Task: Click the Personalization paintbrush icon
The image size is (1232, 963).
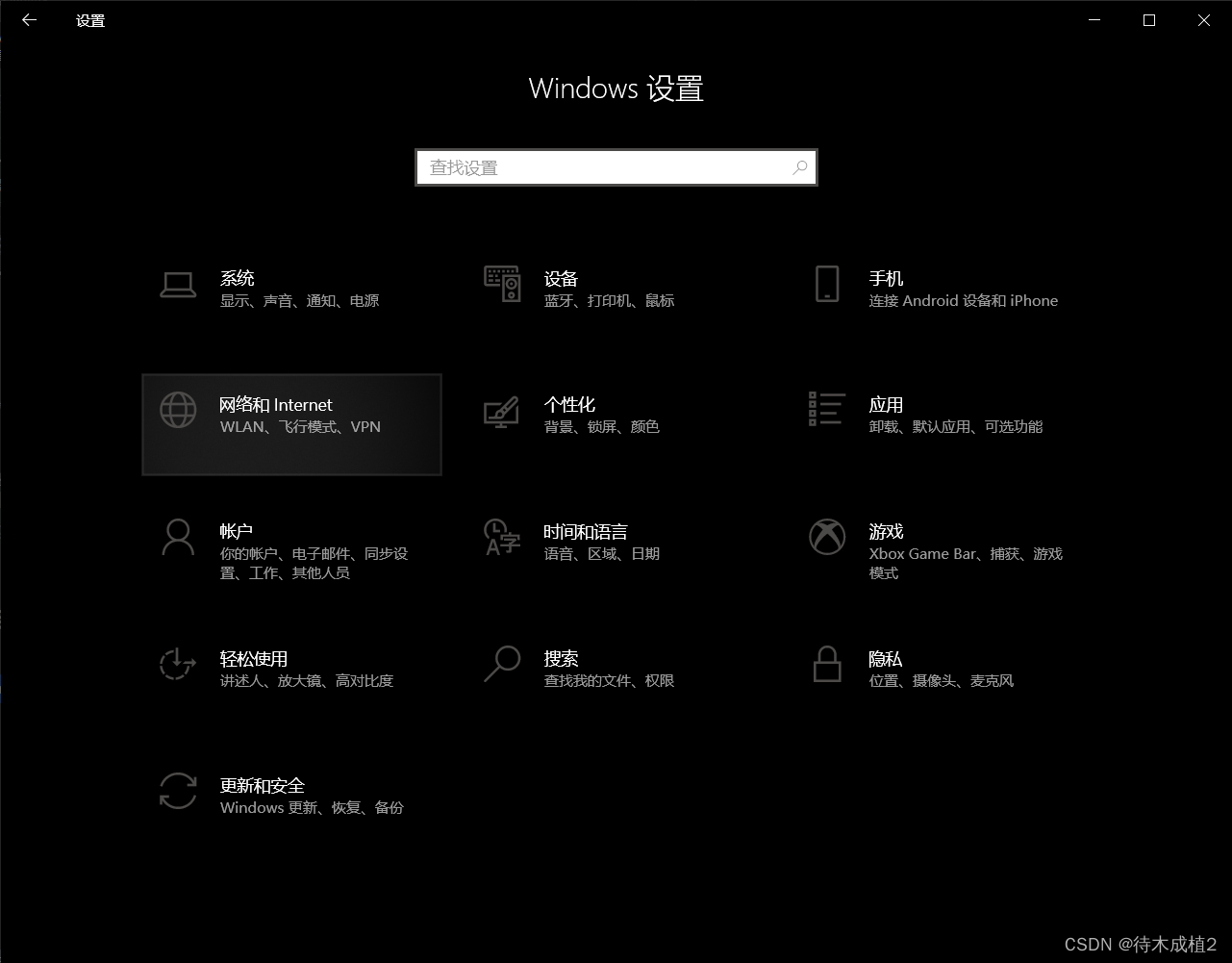Action: pos(501,412)
